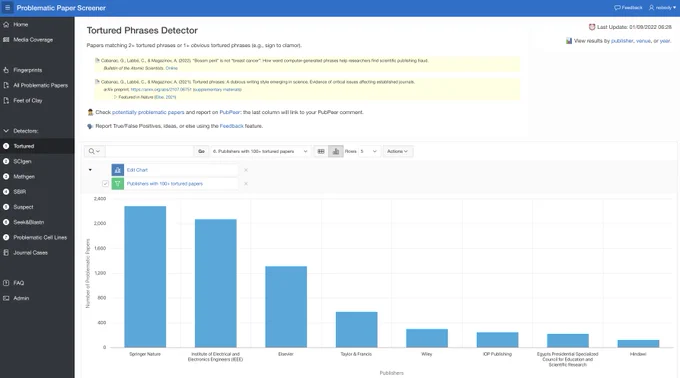This screenshot has height=378, width=680.
Task: Click the Tortured detector circle icon
Action: 6,146
